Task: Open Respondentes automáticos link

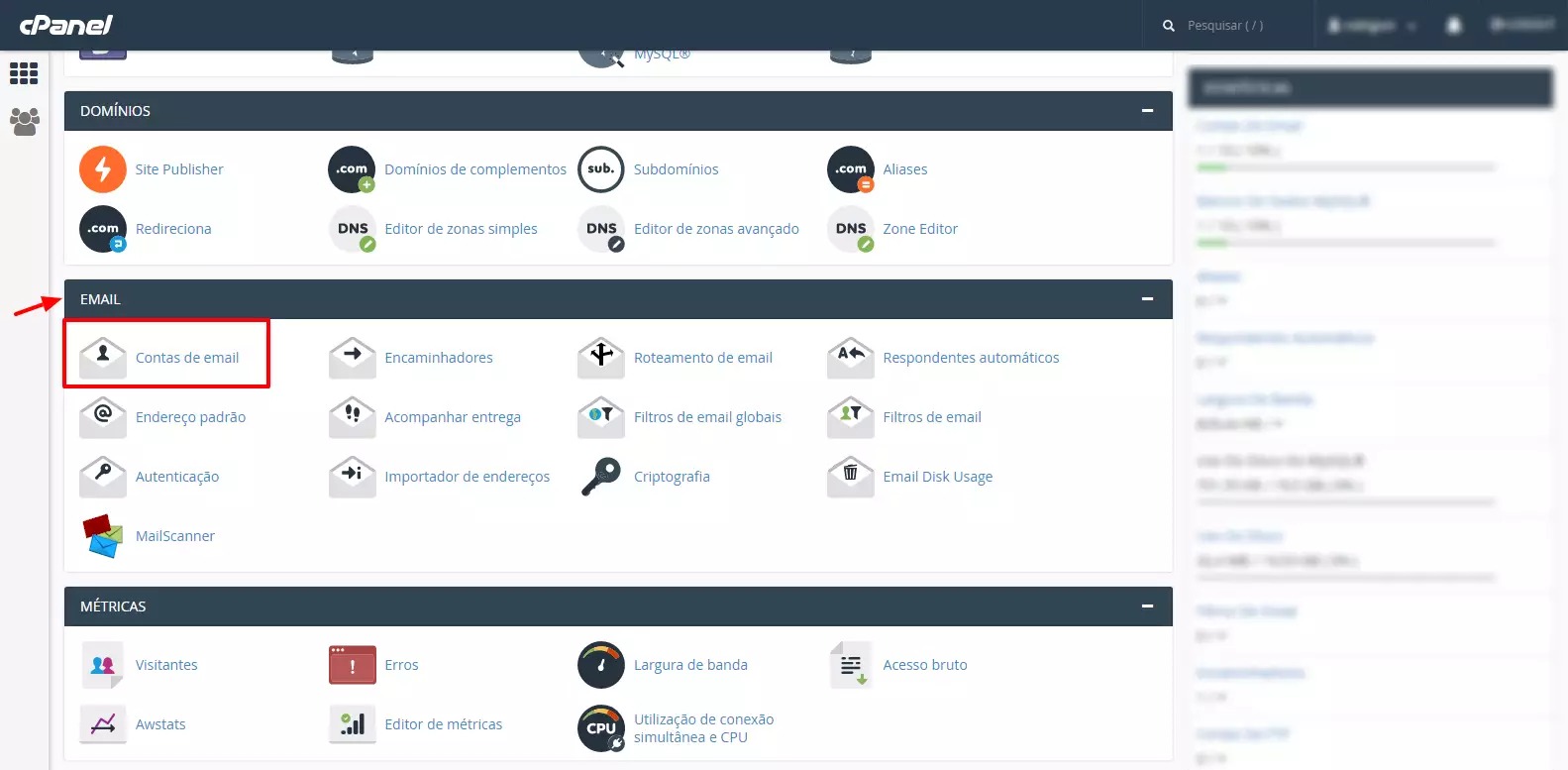Action: (971, 358)
